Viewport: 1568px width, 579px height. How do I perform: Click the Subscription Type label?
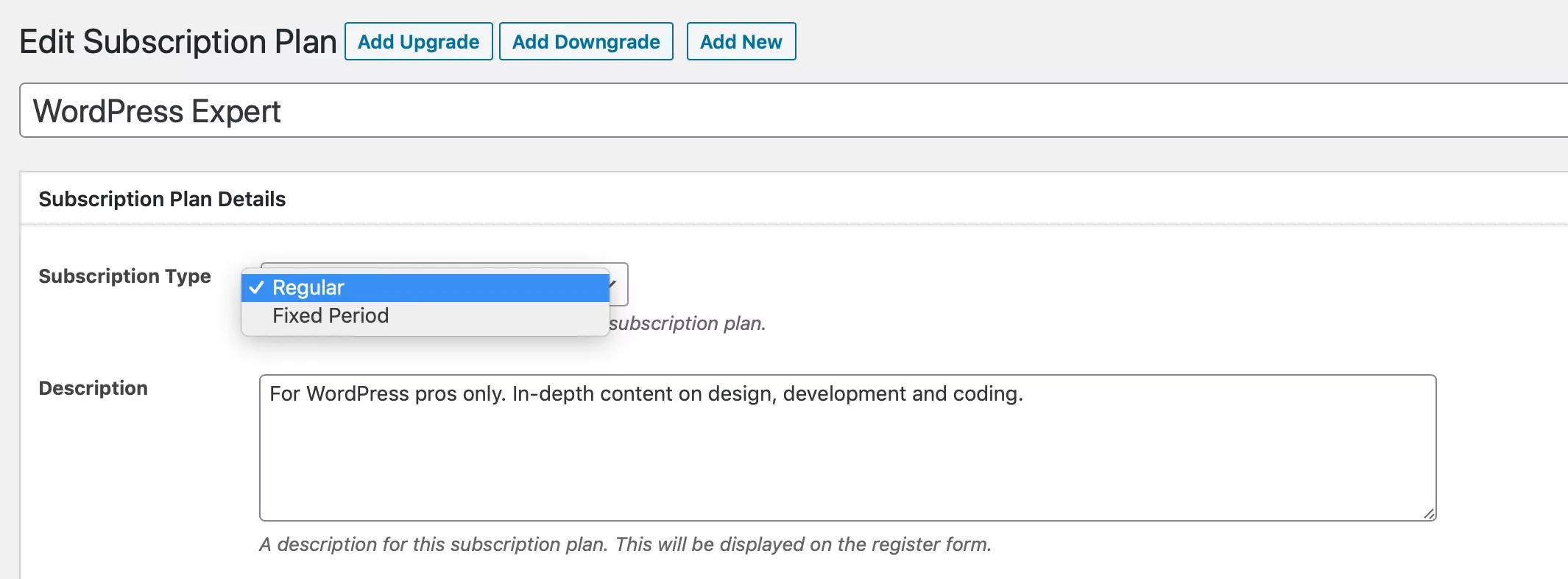pos(124,276)
